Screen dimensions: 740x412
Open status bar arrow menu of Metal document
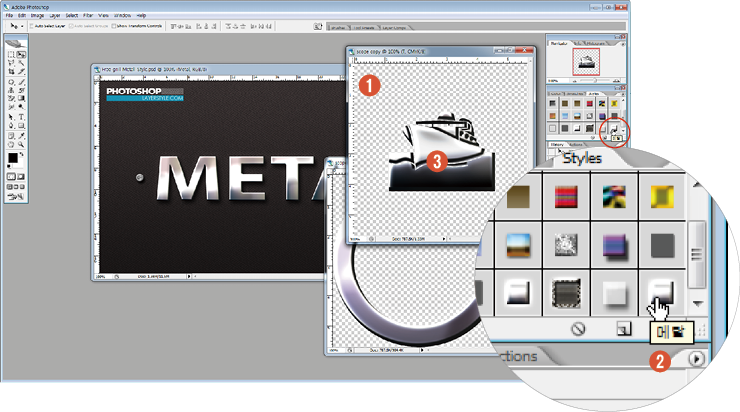[x=189, y=277]
